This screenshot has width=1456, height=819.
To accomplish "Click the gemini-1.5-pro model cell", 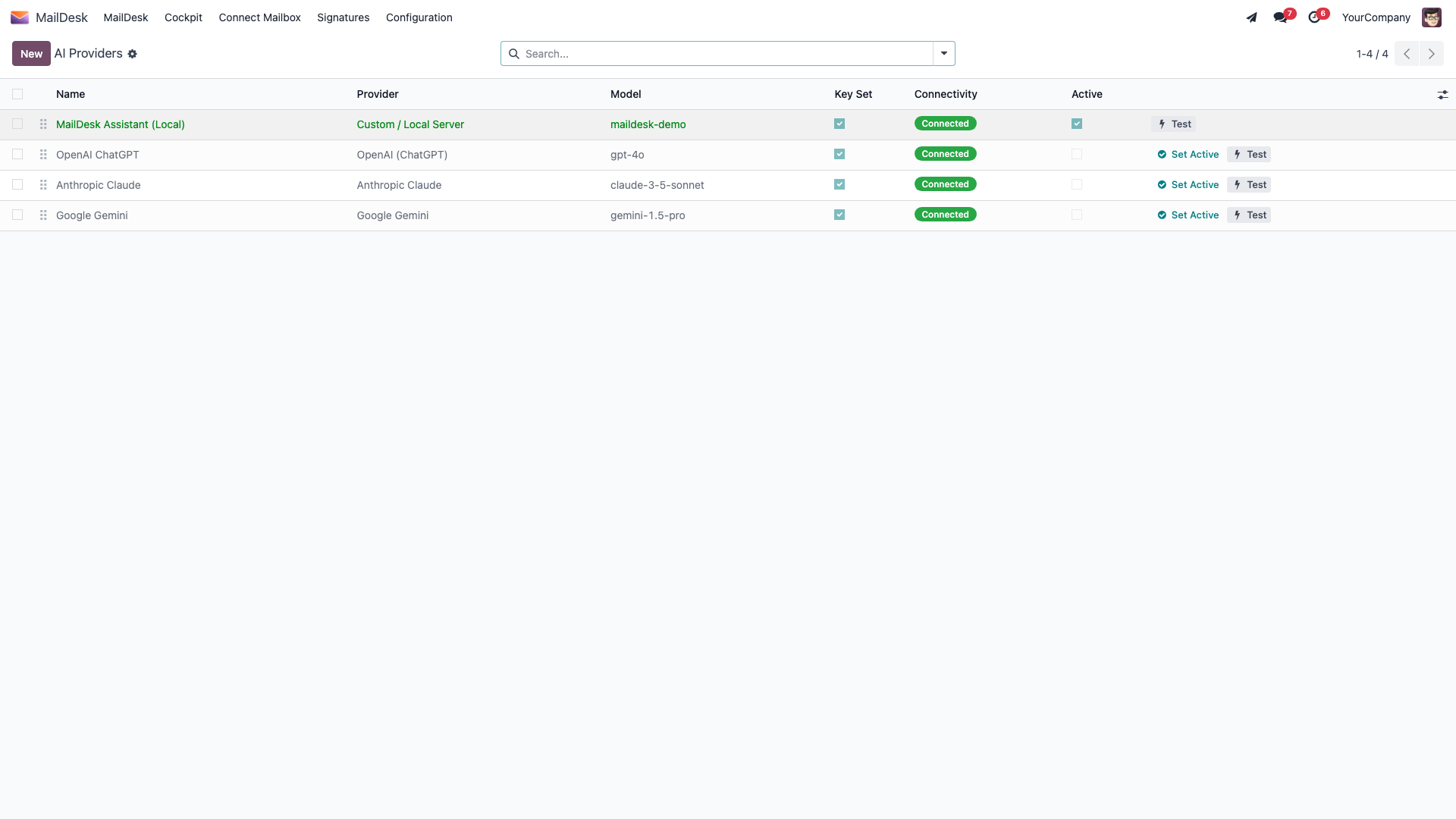I will (x=648, y=215).
